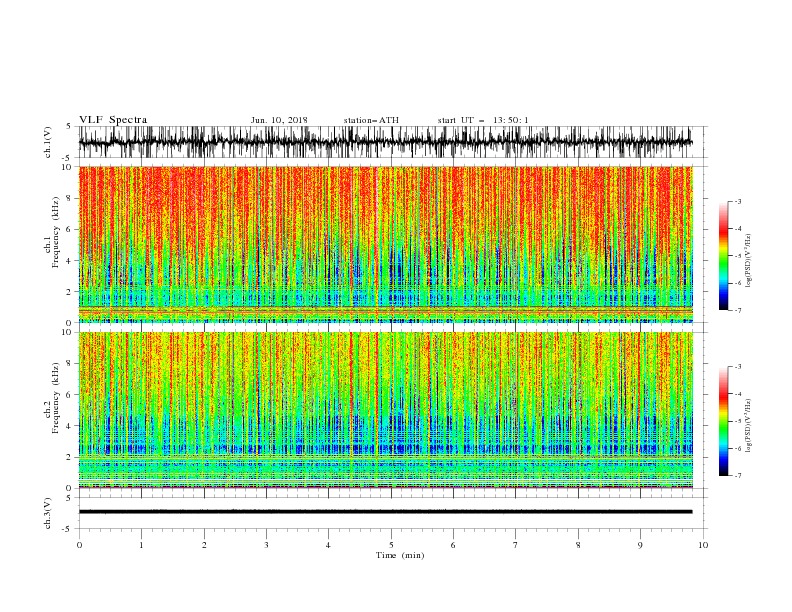The width and height of the screenshot is (792, 612).
Task: Click the "VLF Spectra" title text
Action: click(x=113, y=120)
